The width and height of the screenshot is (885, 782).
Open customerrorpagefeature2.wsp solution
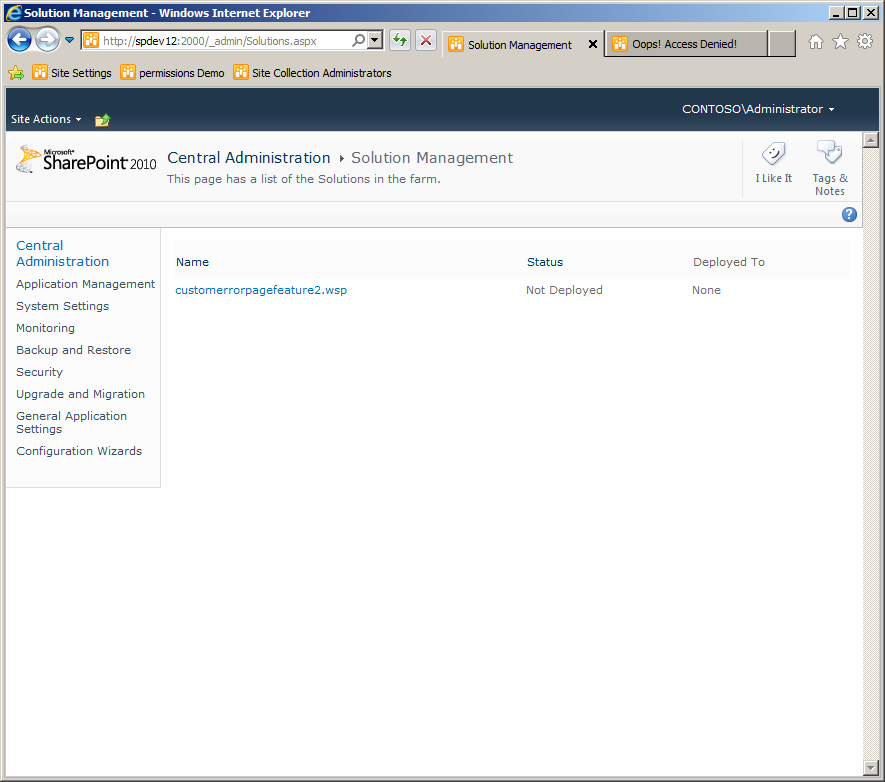pyautogui.click(x=261, y=290)
